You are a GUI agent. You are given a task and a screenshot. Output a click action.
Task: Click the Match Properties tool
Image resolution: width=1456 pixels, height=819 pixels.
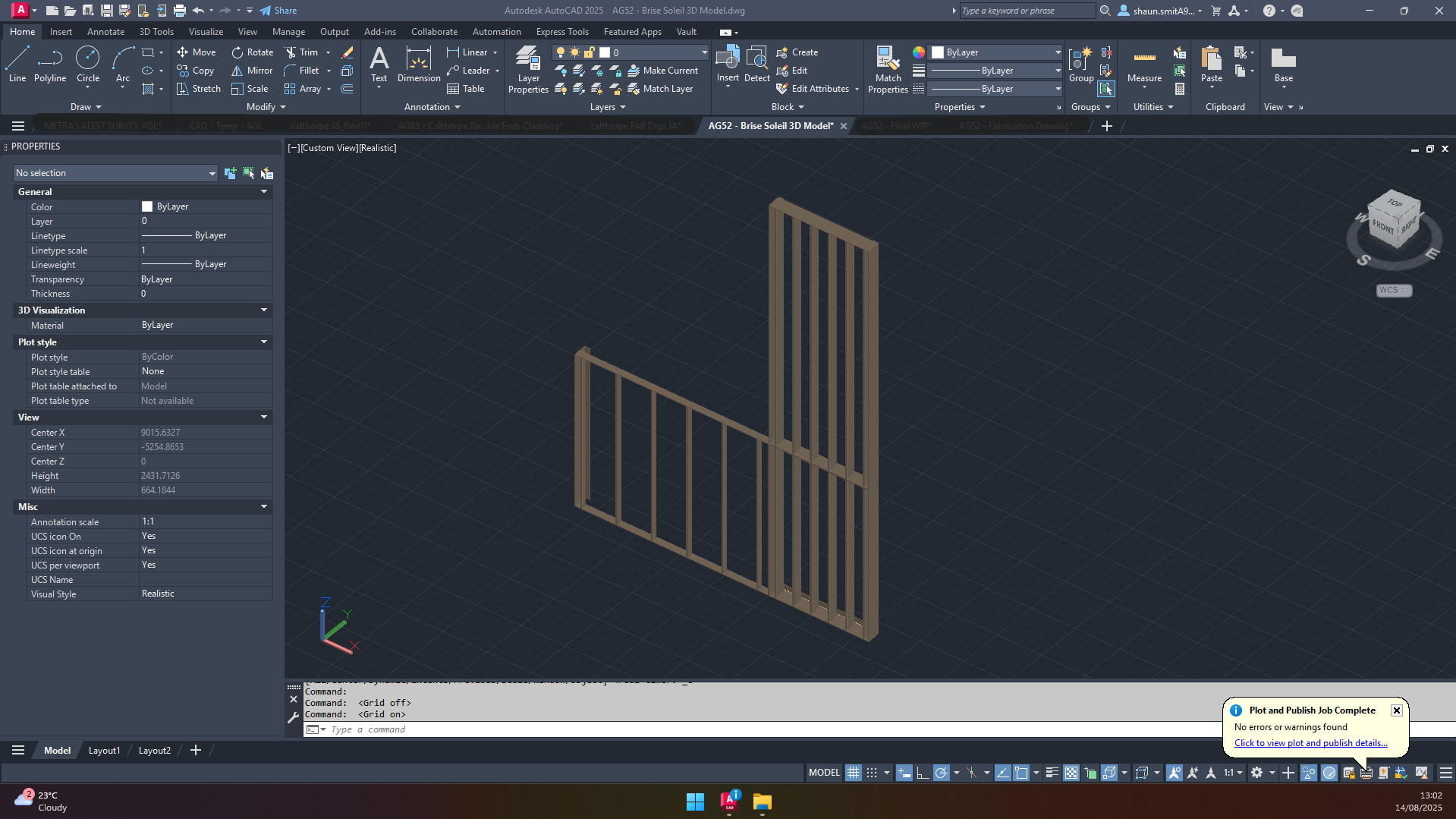point(888,69)
